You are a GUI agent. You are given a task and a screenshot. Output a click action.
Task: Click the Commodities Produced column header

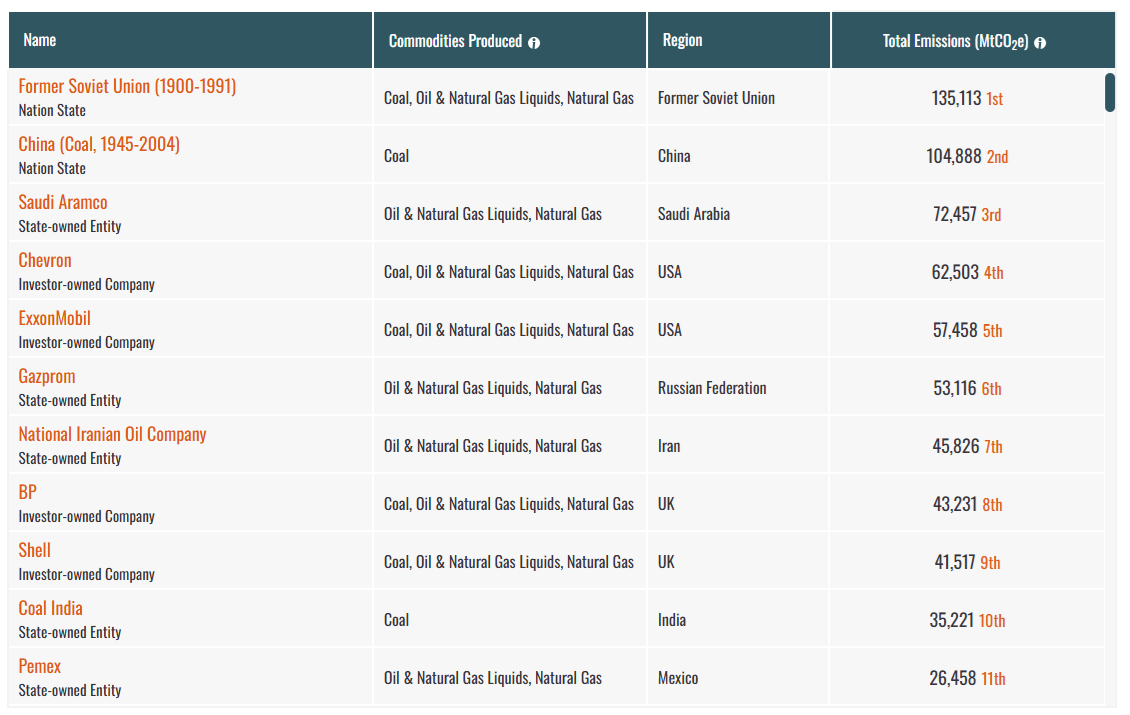455,41
